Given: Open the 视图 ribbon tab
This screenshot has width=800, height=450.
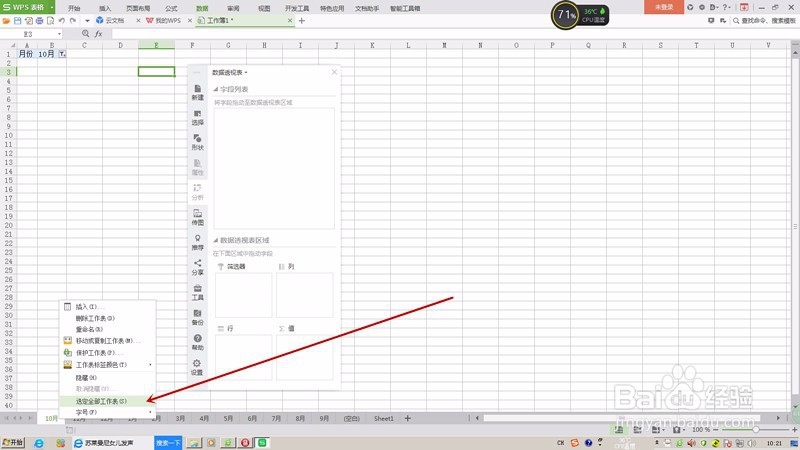Looking at the screenshot, I should pyautogui.click(x=264, y=8).
